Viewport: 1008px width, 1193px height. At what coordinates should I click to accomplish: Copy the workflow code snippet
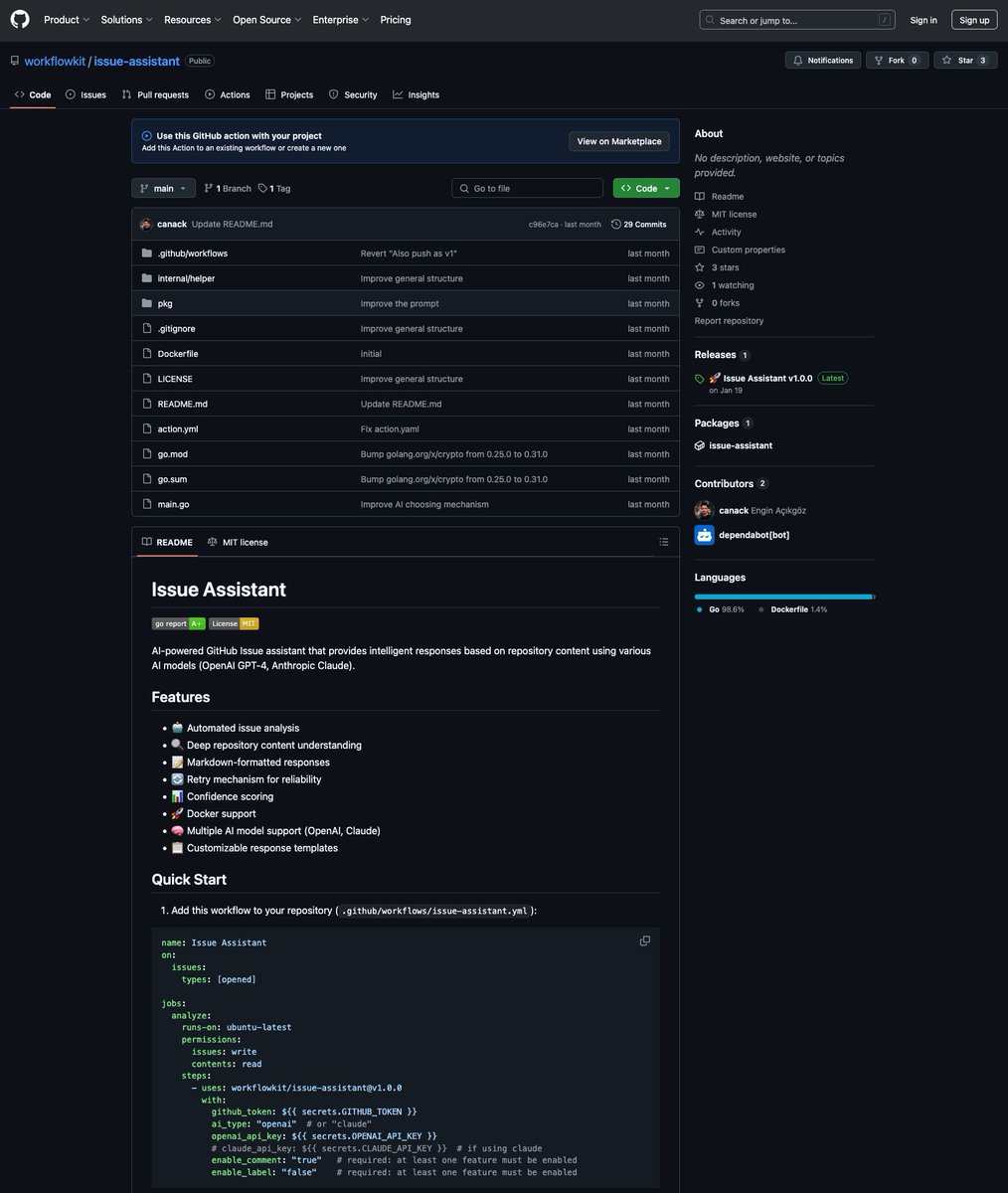(x=645, y=940)
